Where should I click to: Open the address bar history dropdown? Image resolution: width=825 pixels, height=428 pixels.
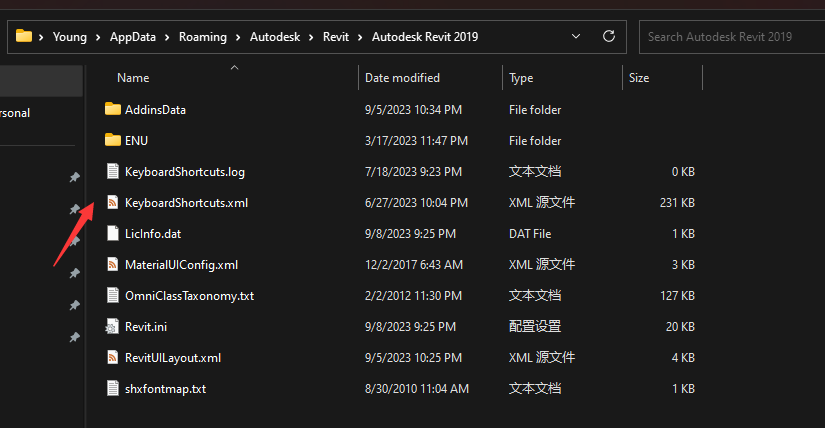point(576,36)
